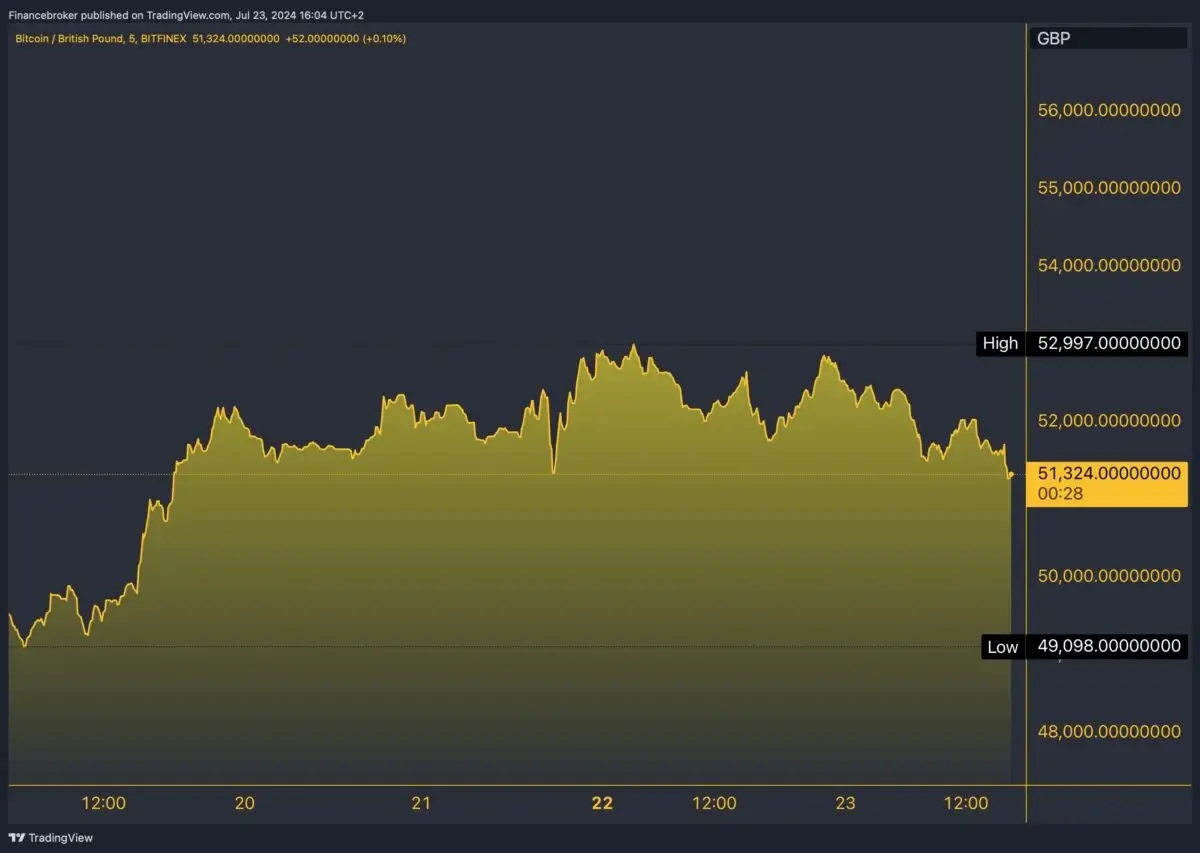Click the 23 date marker on time axis
This screenshot has height=853, width=1200.
click(845, 803)
